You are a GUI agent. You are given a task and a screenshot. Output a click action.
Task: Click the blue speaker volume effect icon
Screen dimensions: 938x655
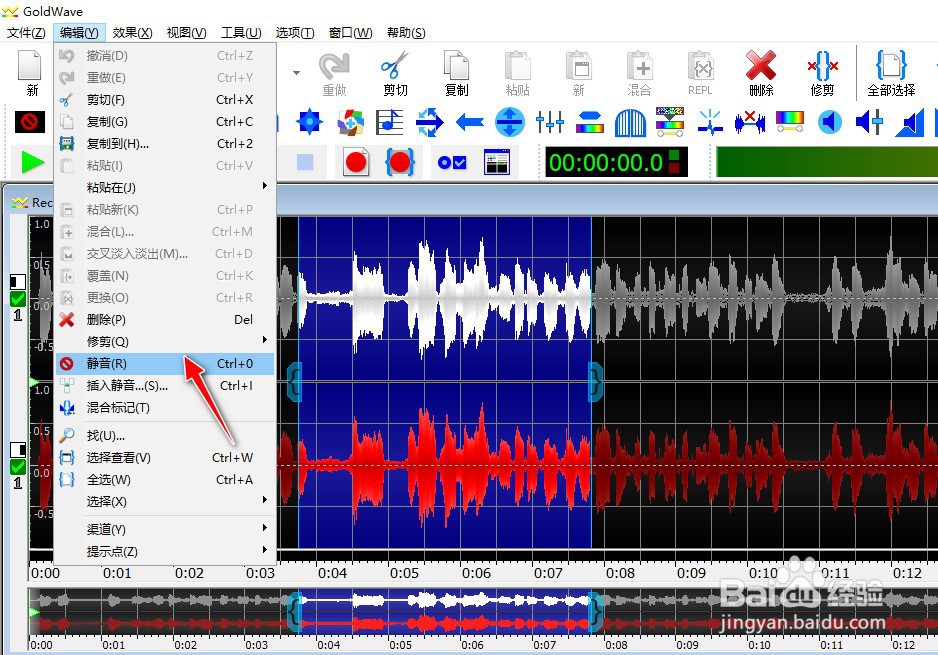point(830,122)
